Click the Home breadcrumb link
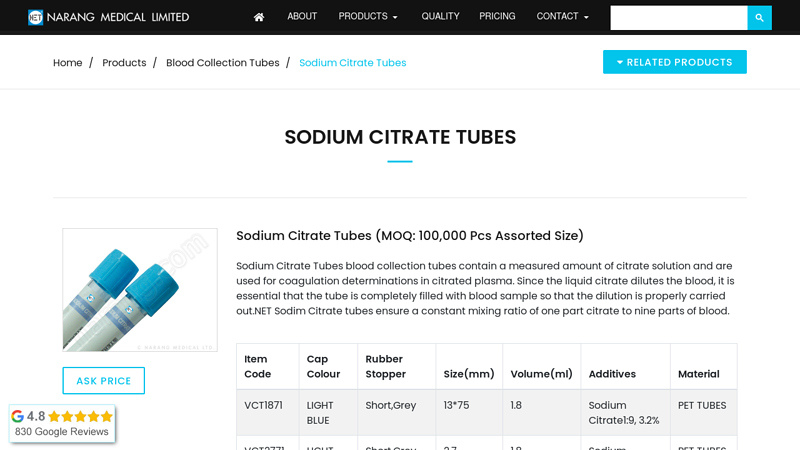The image size is (800, 450). [68, 63]
